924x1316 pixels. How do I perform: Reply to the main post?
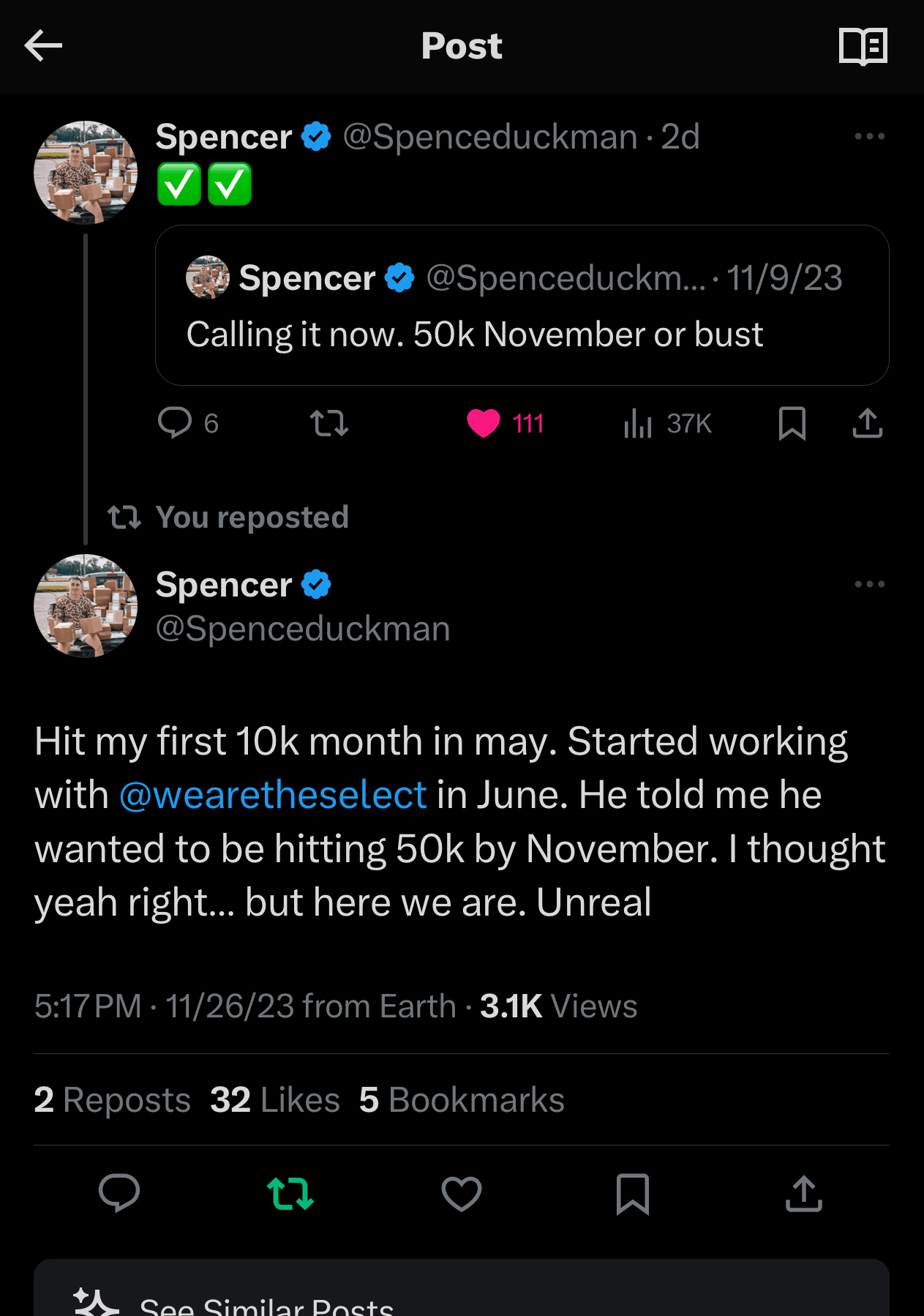[x=119, y=1194]
